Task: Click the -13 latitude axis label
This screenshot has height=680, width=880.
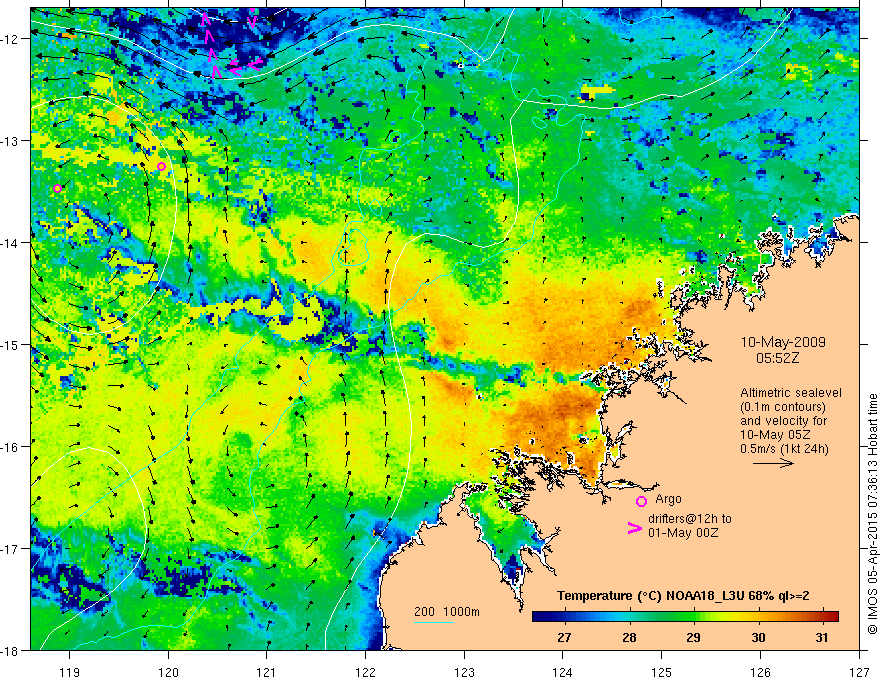Action: click(x=11, y=141)
